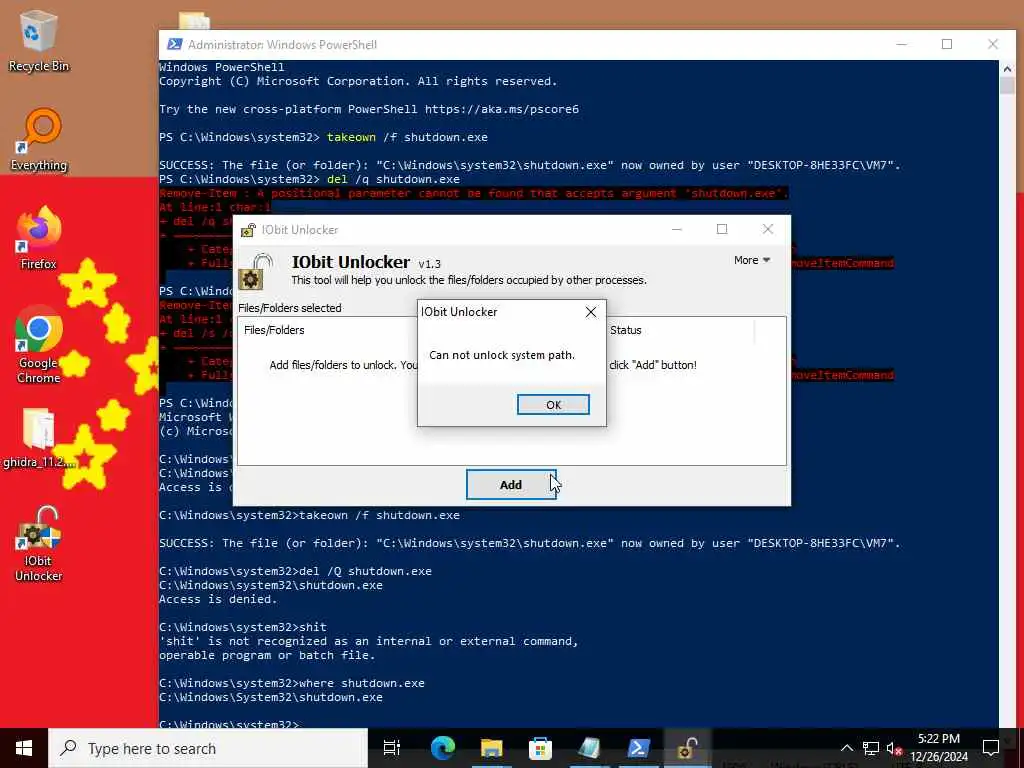This screenshot has height=768, width=1024.
Task: Open the Everything search desktop icon
Action: (x=39, y=140)
